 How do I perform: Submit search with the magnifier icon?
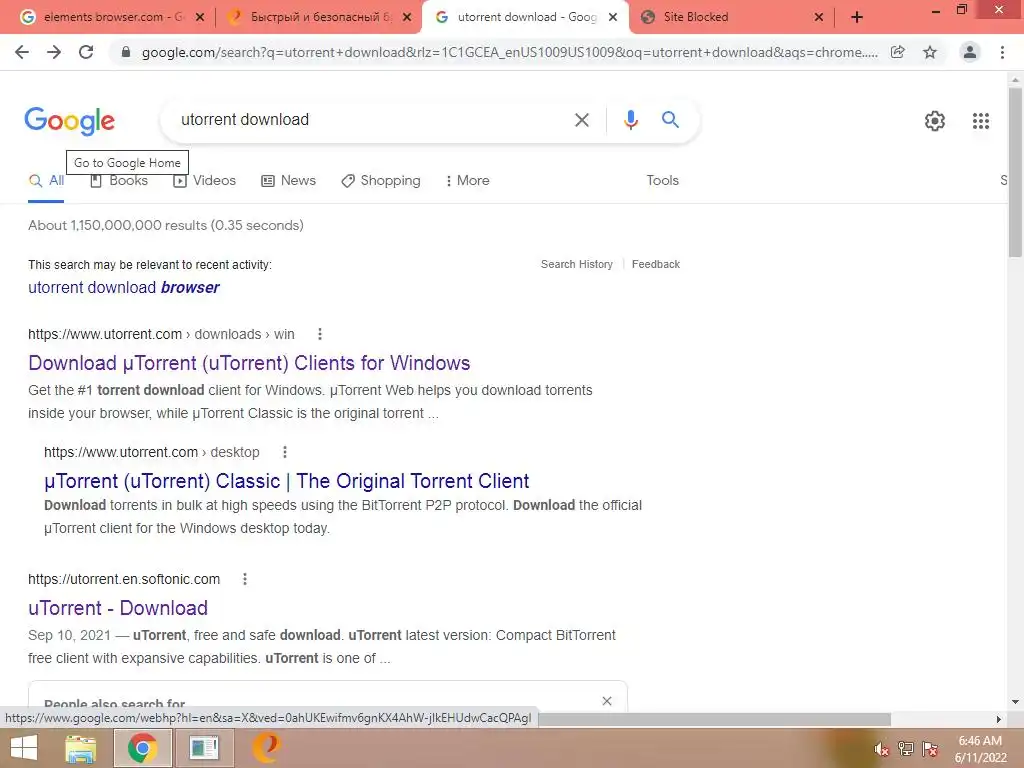tap(670, 120)
